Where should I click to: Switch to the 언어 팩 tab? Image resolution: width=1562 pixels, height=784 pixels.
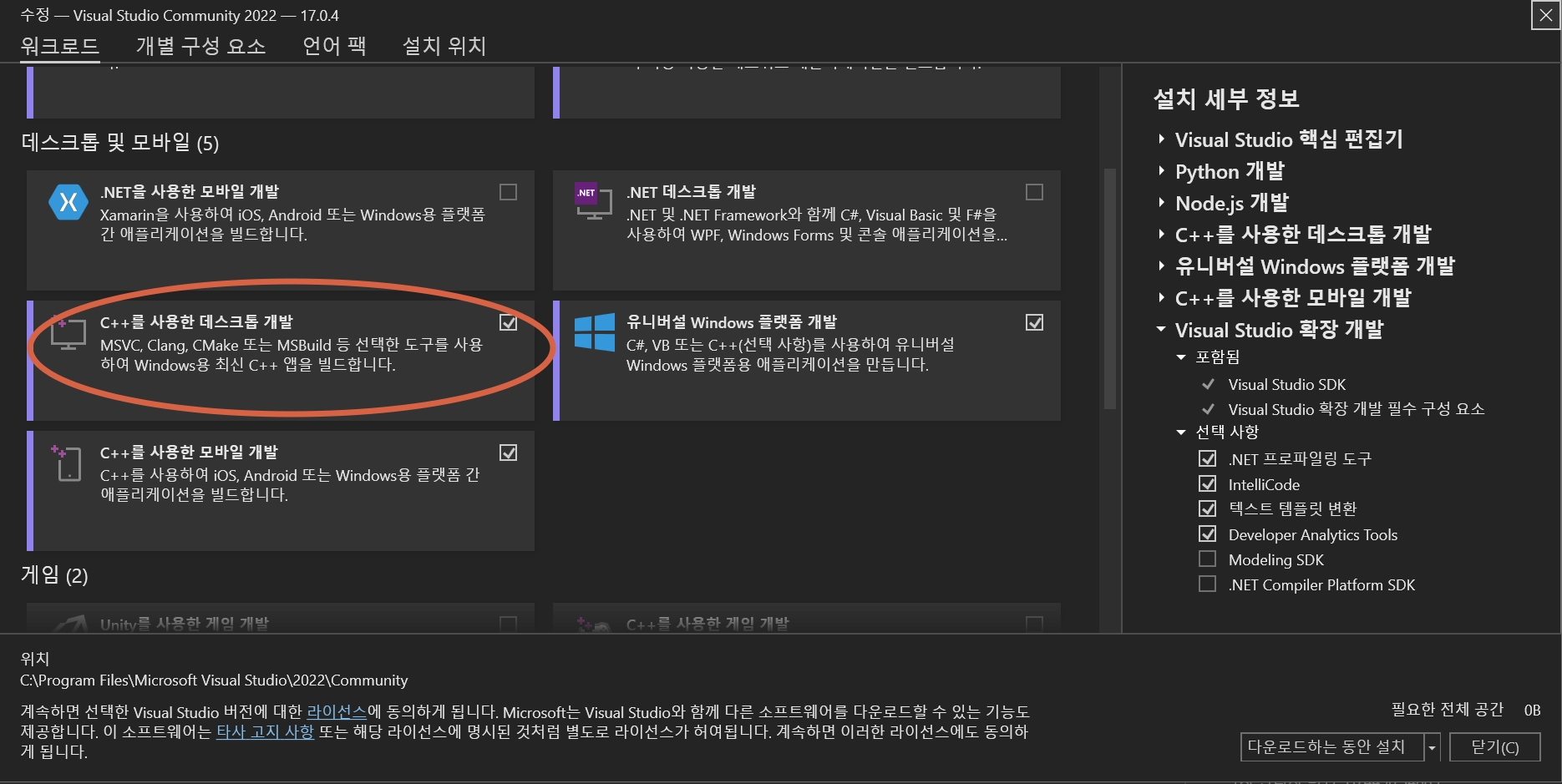[334, 46]
